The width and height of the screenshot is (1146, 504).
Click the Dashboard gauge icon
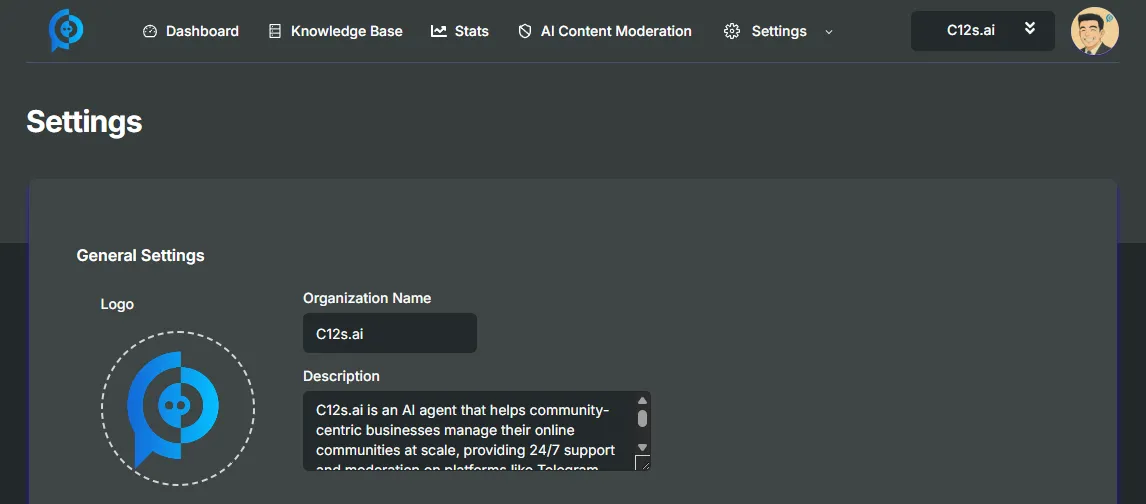(x=150, y=31)
